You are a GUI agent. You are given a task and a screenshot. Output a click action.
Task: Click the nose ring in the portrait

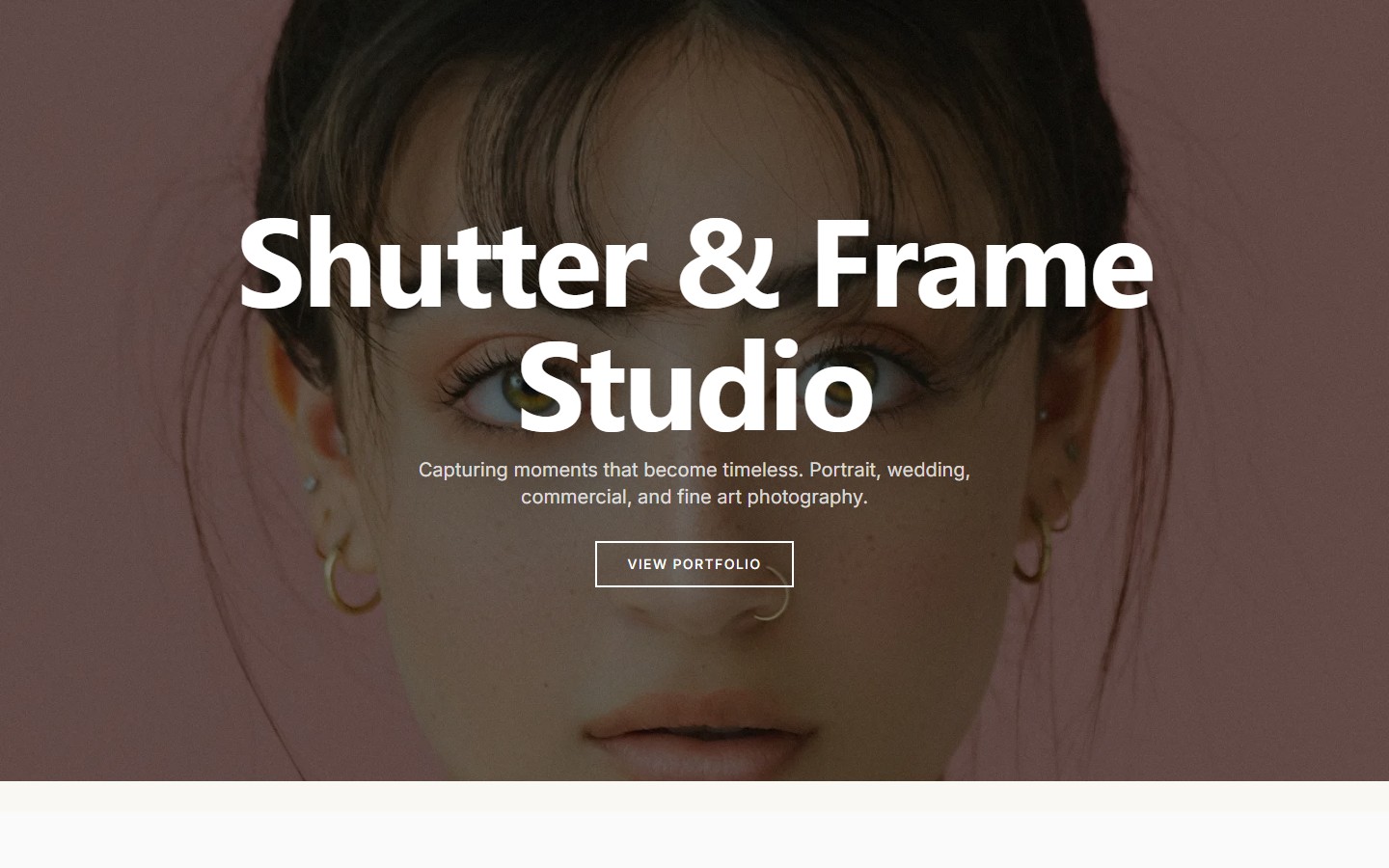point(776,595)
